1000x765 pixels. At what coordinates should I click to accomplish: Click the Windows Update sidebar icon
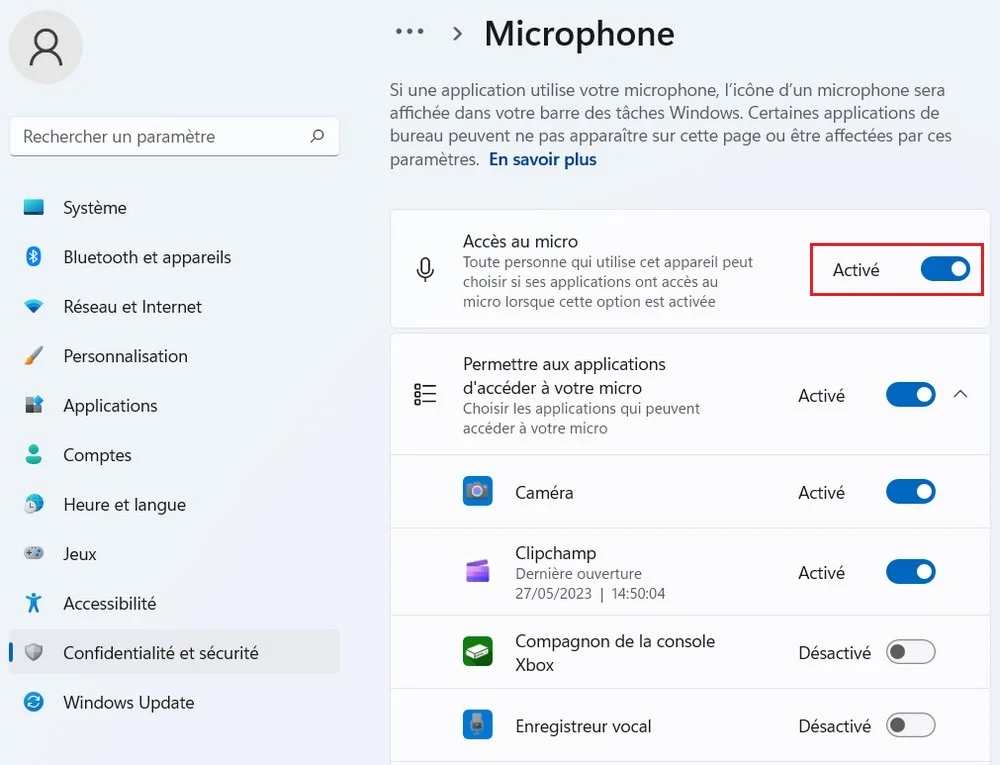34,702
